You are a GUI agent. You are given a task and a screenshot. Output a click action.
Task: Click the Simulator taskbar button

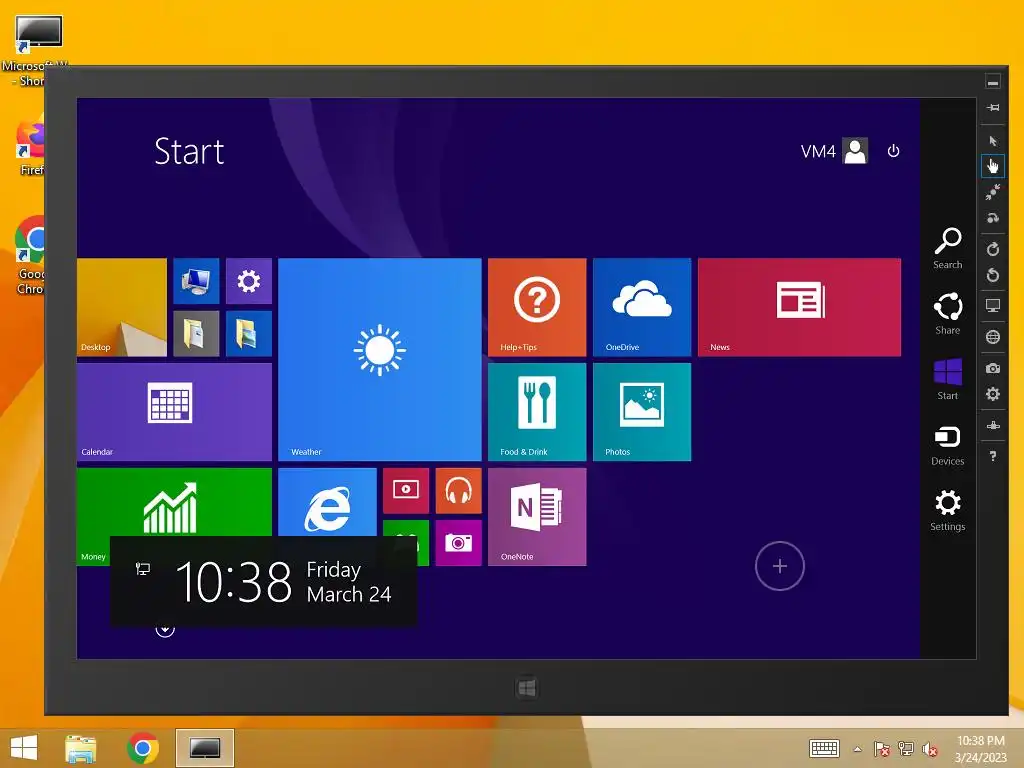tap(205, 748)
